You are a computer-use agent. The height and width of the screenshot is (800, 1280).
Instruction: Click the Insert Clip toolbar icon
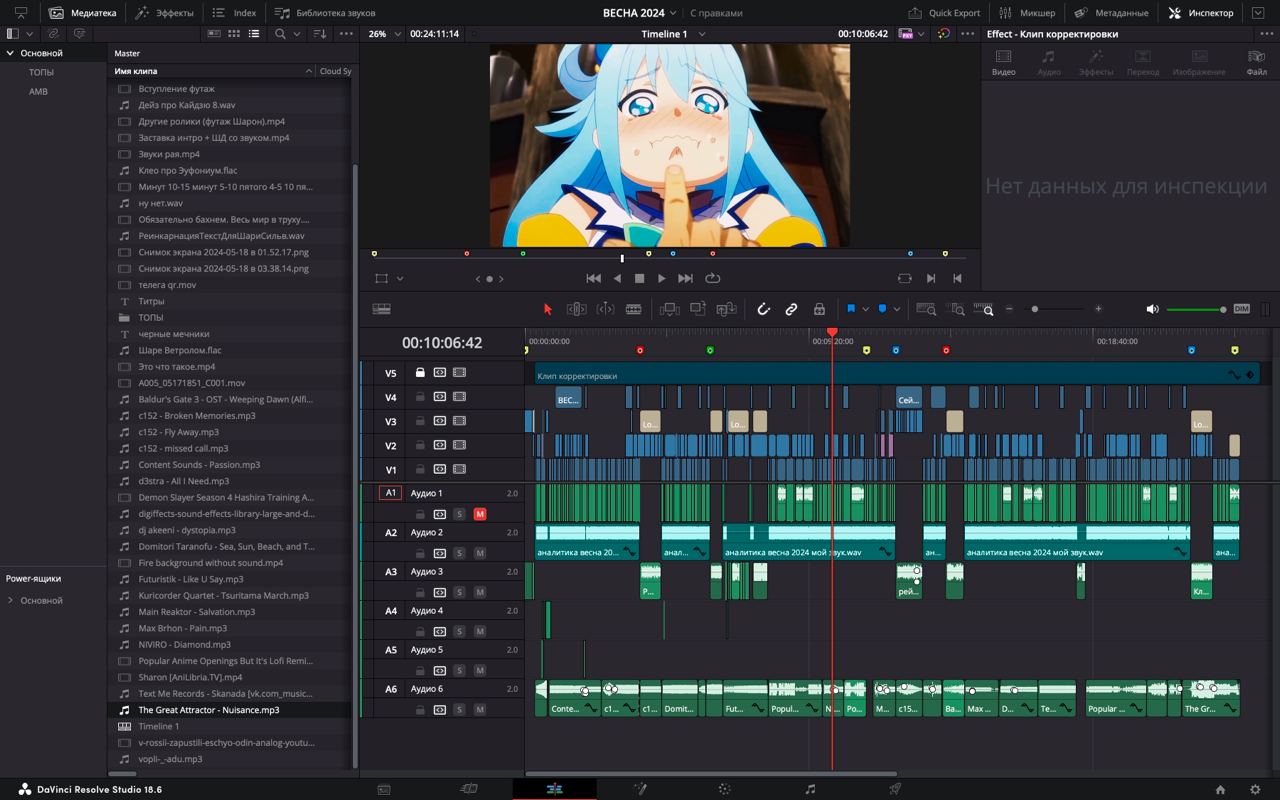click(x=669, y=309)
